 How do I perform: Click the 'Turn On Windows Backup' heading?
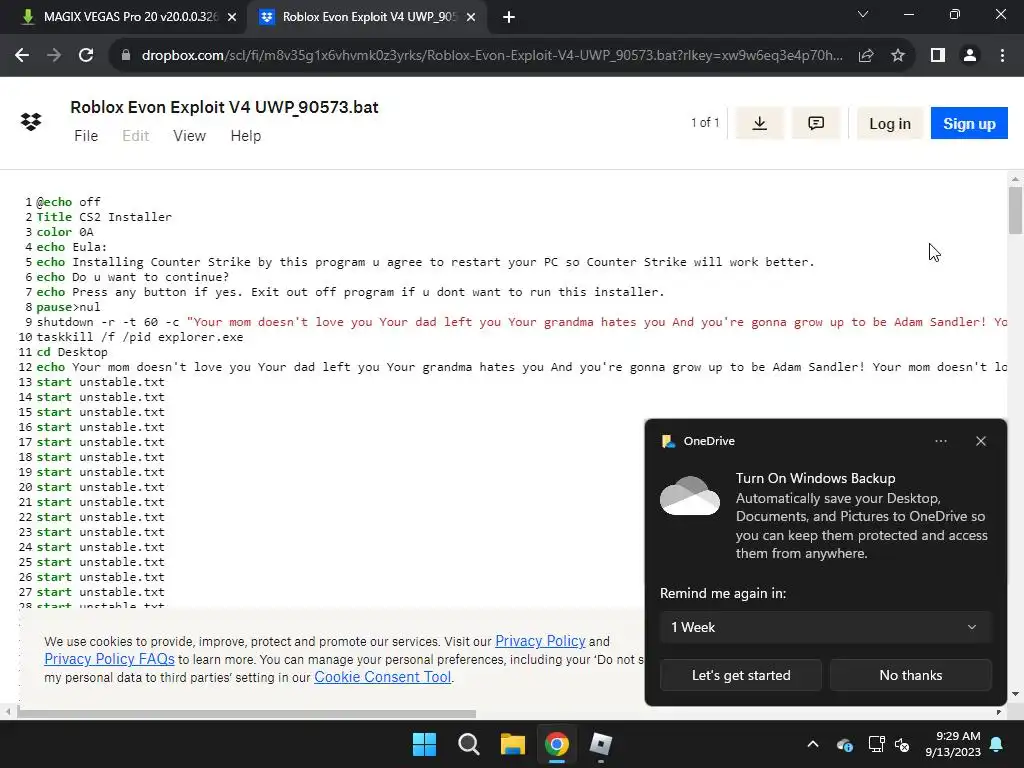[x=815, y=478]
